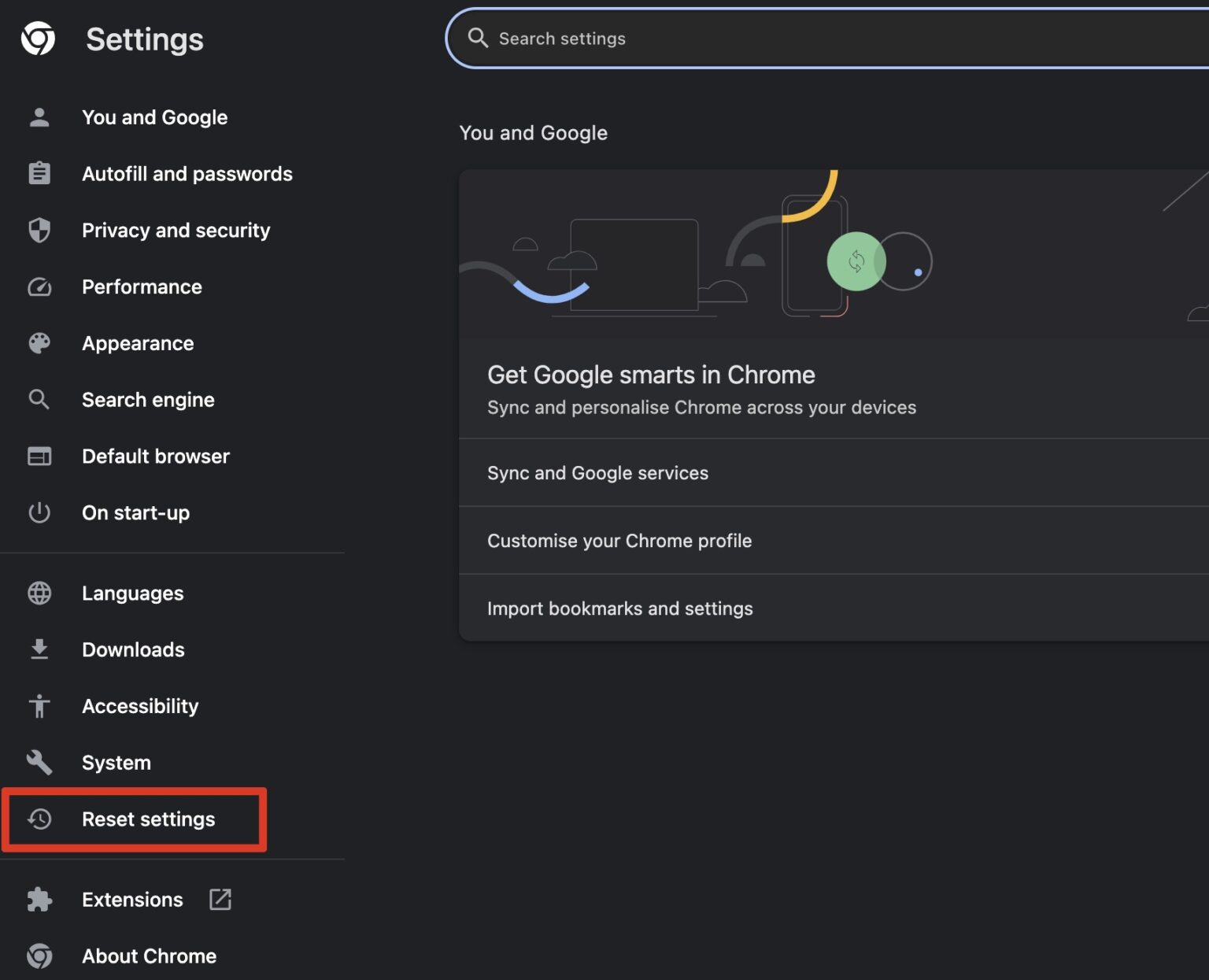Screen dimensions: 1209x980
Task: Open Import bookmarks and settings
Action: pos(619,608)
